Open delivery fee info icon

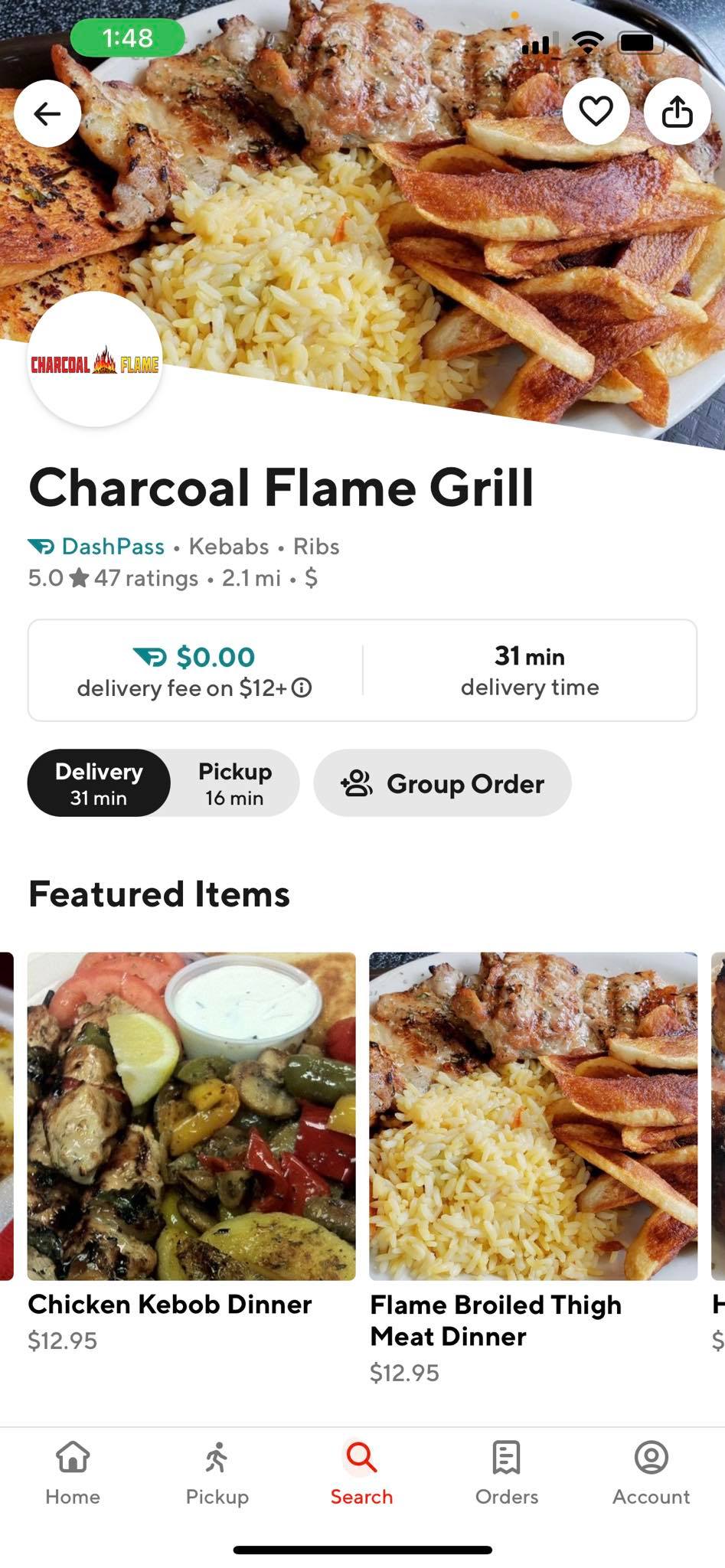(x=302, y=688)
